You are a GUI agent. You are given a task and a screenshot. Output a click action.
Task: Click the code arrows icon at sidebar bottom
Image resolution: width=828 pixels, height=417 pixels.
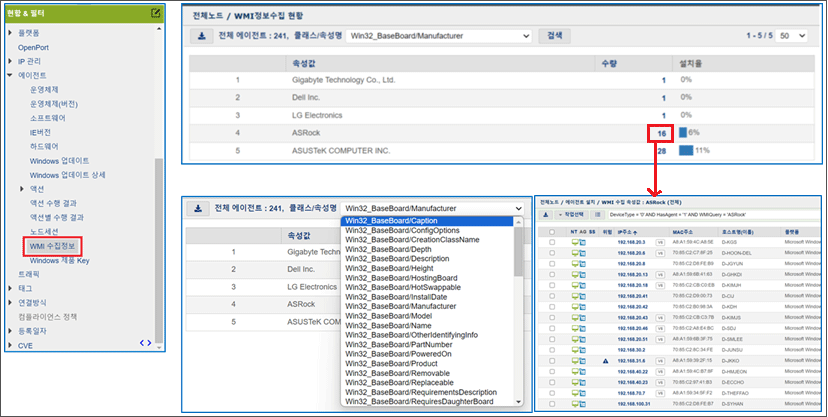[x=145, y=343]
